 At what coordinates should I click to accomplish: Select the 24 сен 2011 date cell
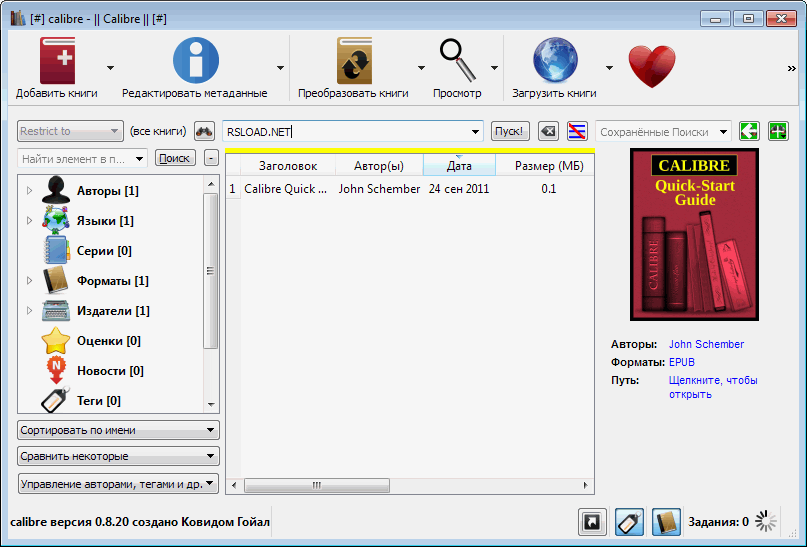click(459, 189)
